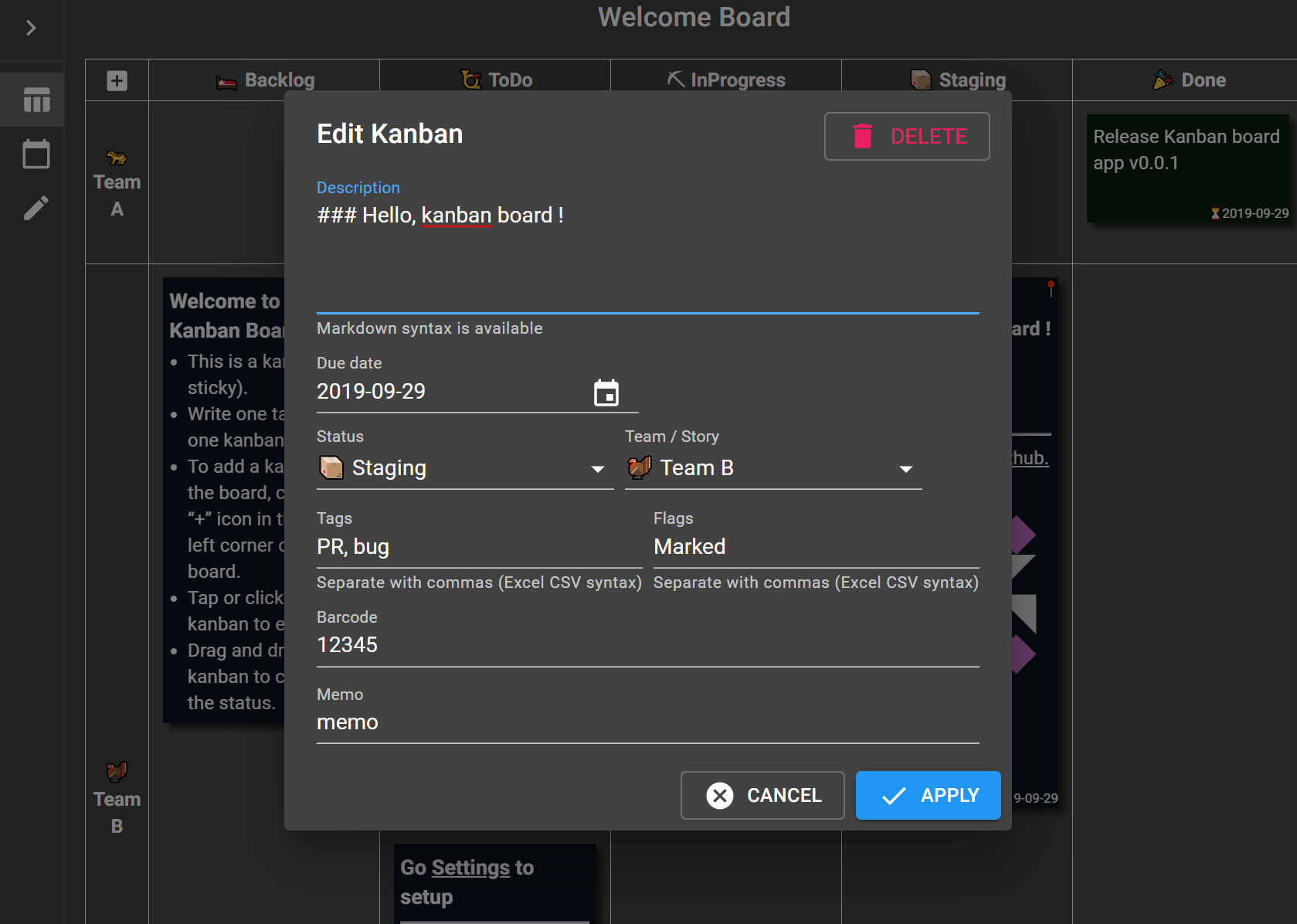Click the Done column party icon
The height and width of the screenshot is (924, 1297).
(x=1162, y=79)
